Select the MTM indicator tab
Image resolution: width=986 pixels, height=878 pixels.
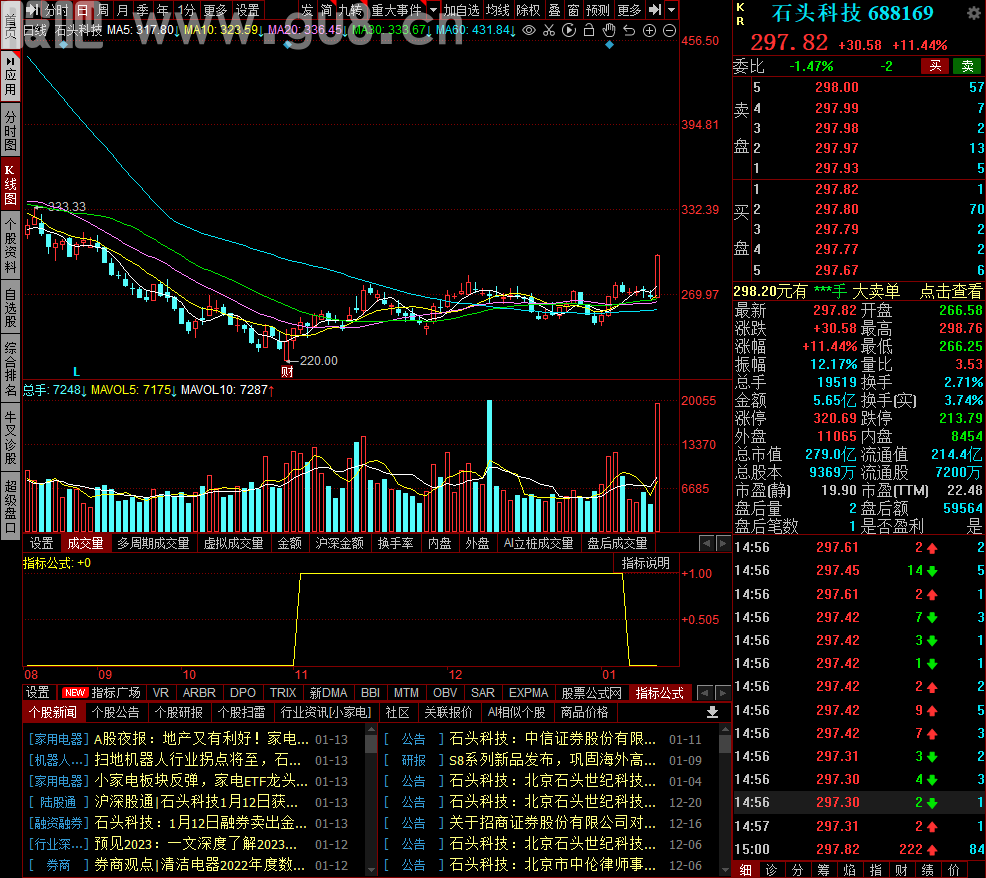pos(406,692)
